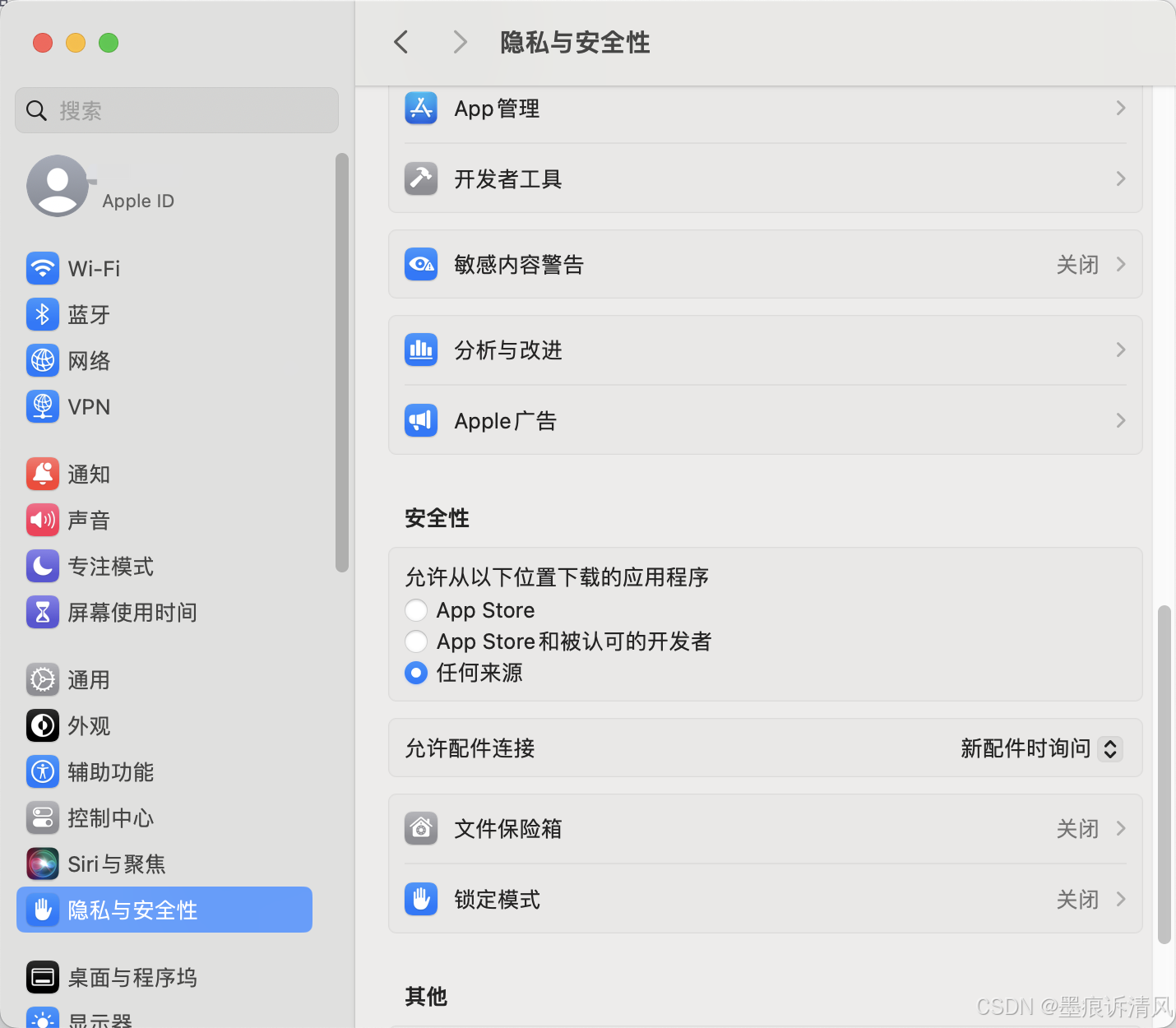Click the 通知 bell icon
The width and height of the screenshot is (1176, 1028).
point(43,474)
